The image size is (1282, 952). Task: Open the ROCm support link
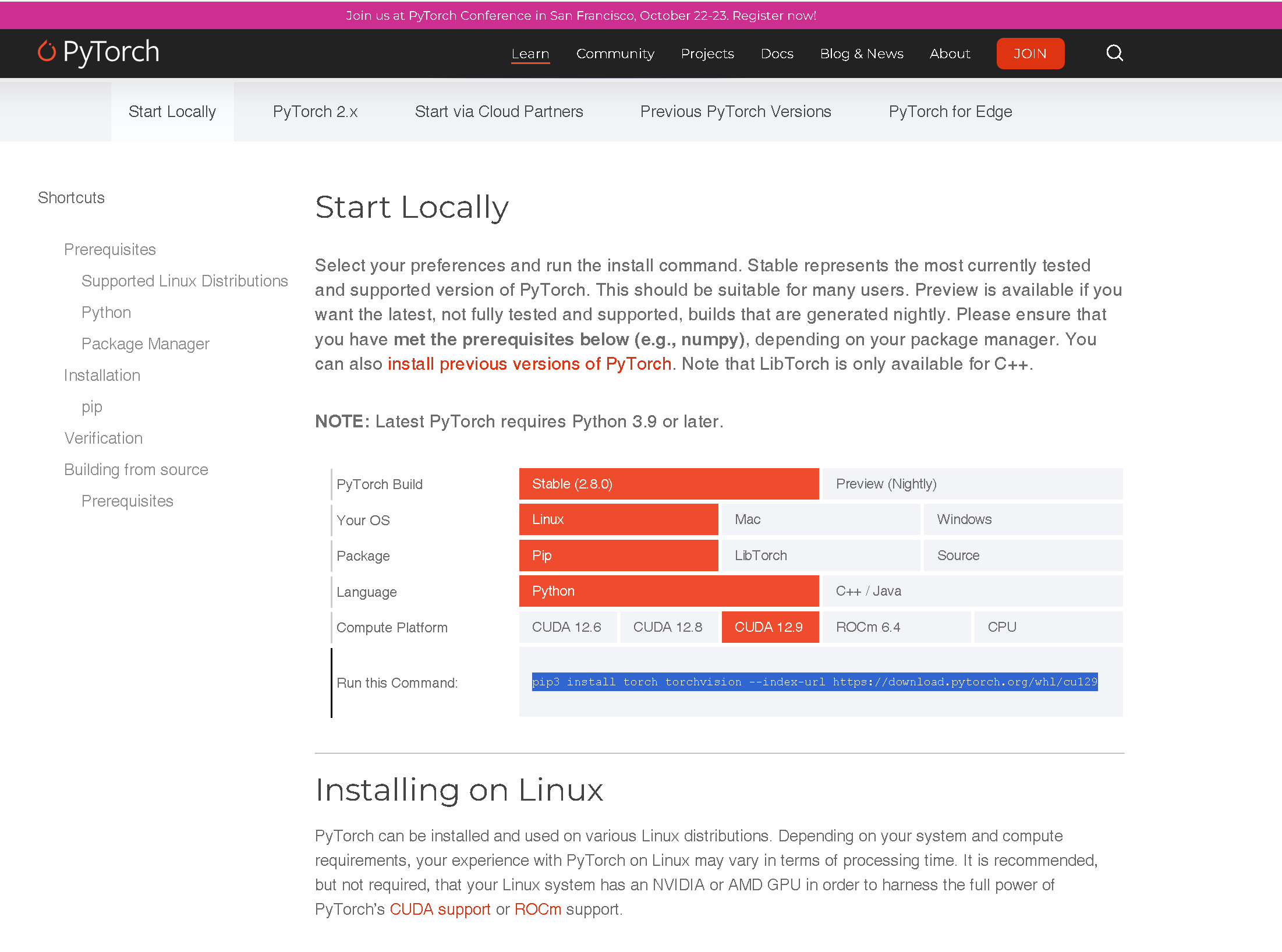(x=538, y=909)
